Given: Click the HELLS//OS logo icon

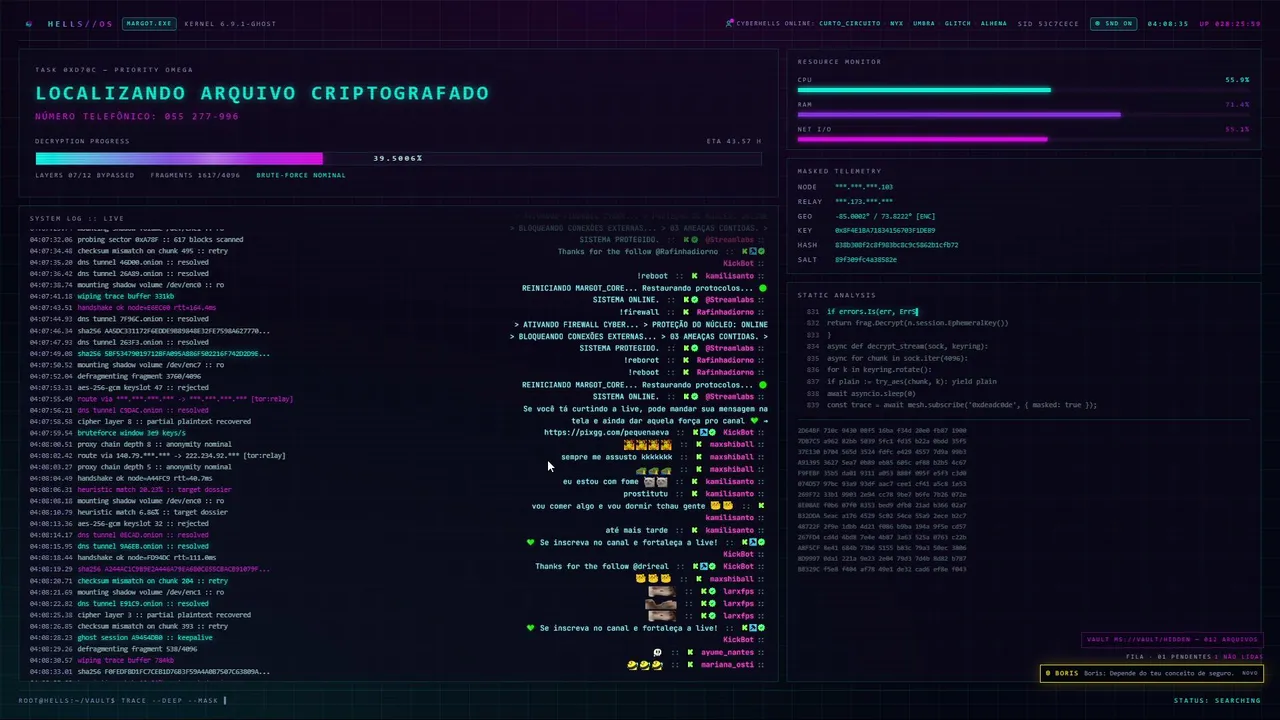Looking at the screenshot, I should (29, 24).
